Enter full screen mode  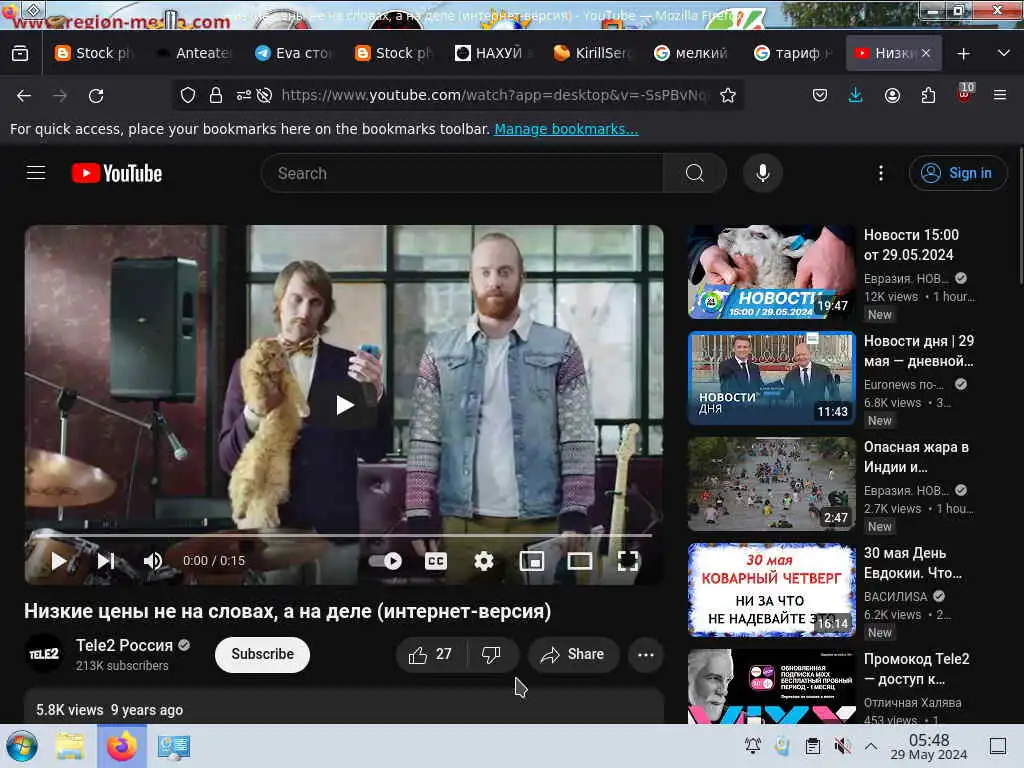628,561
